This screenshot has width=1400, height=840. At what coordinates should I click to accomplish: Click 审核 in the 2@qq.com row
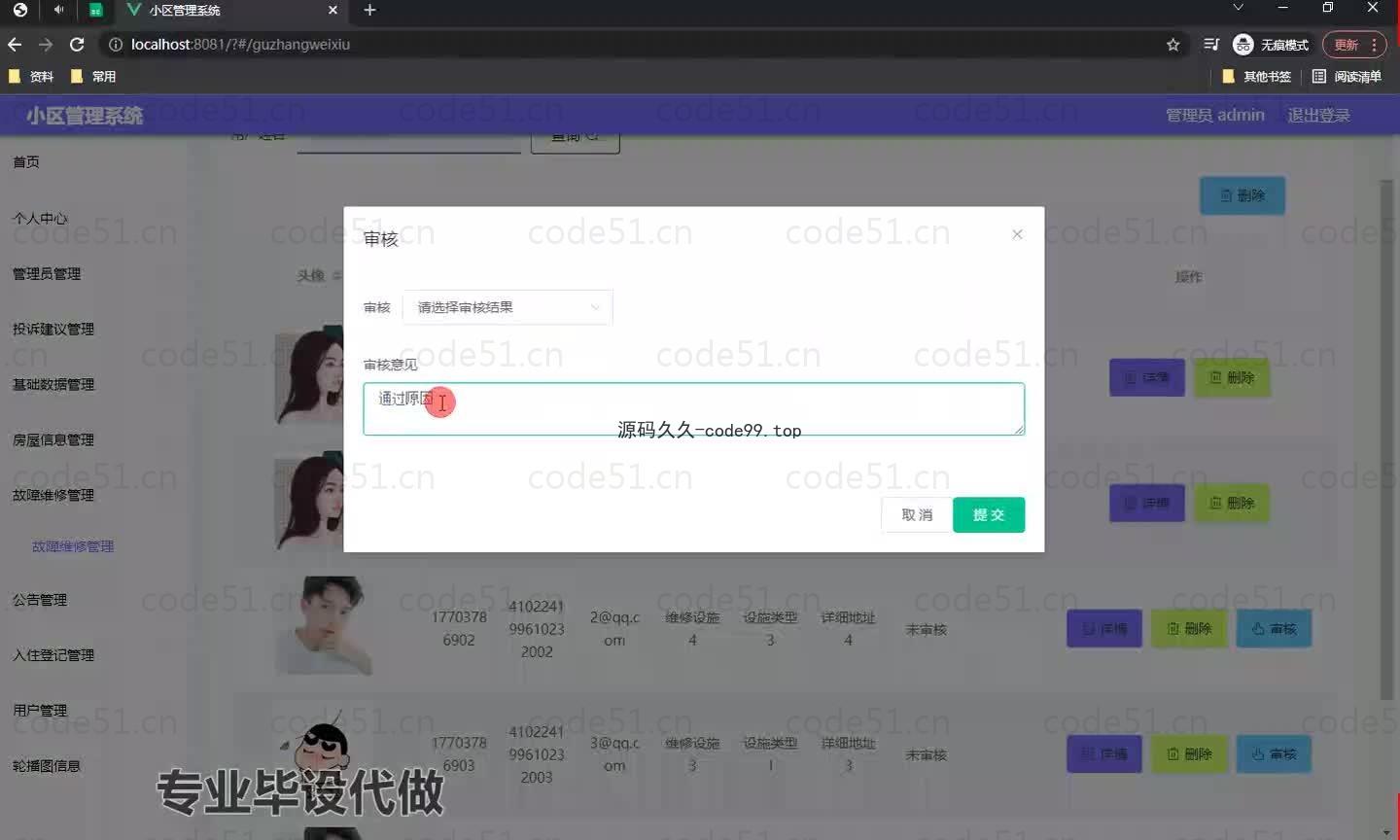[1274, 629]
